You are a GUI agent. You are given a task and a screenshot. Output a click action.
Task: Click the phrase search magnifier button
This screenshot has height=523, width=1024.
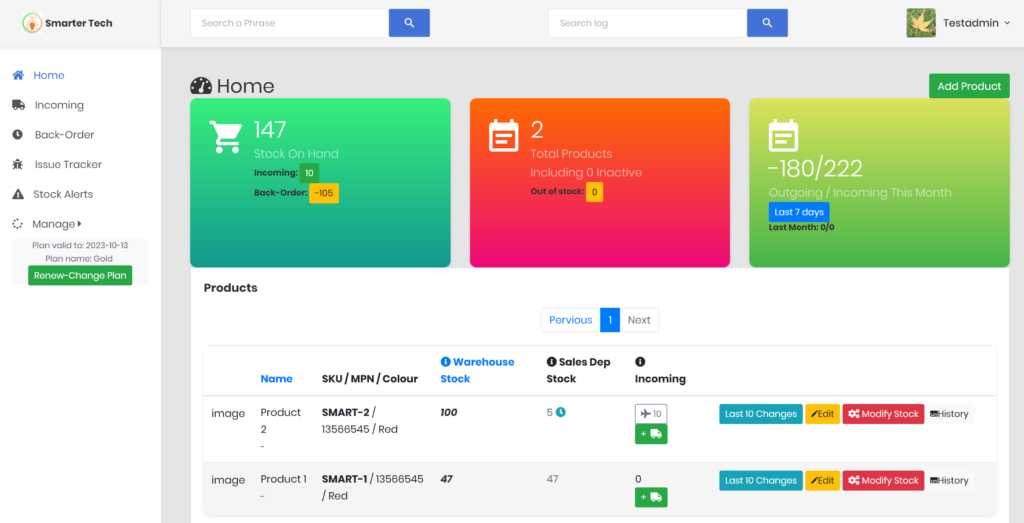(409, 23)
